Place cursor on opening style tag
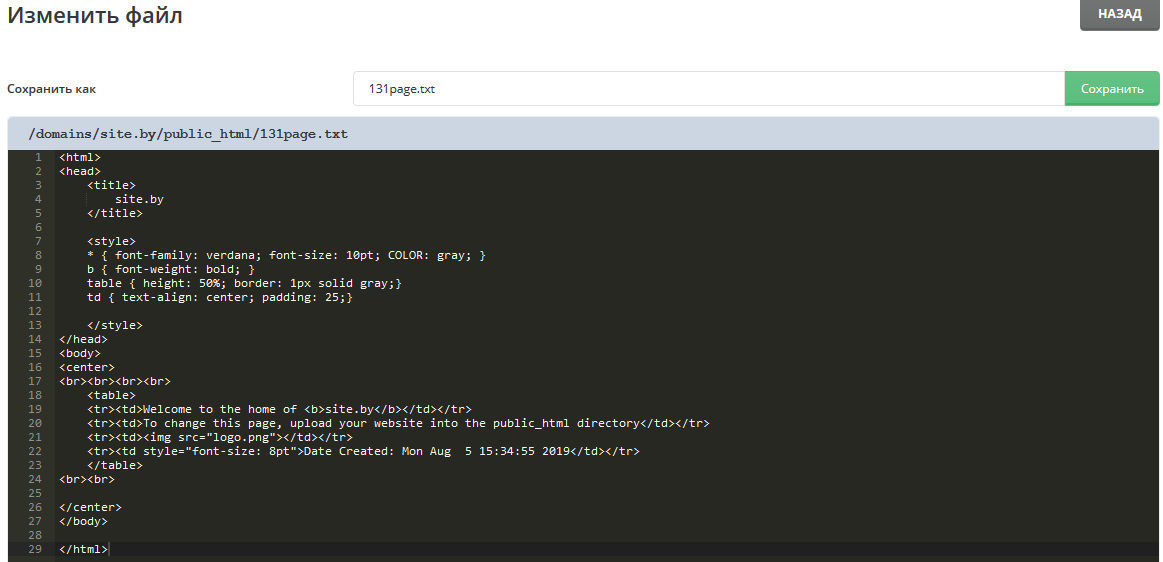 (x=111, y=241)
